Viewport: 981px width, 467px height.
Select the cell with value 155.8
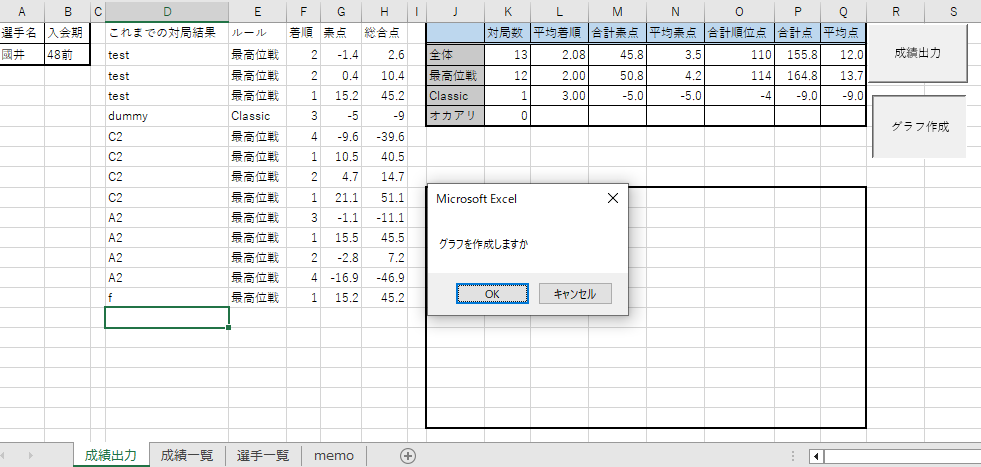click(797, 54)
